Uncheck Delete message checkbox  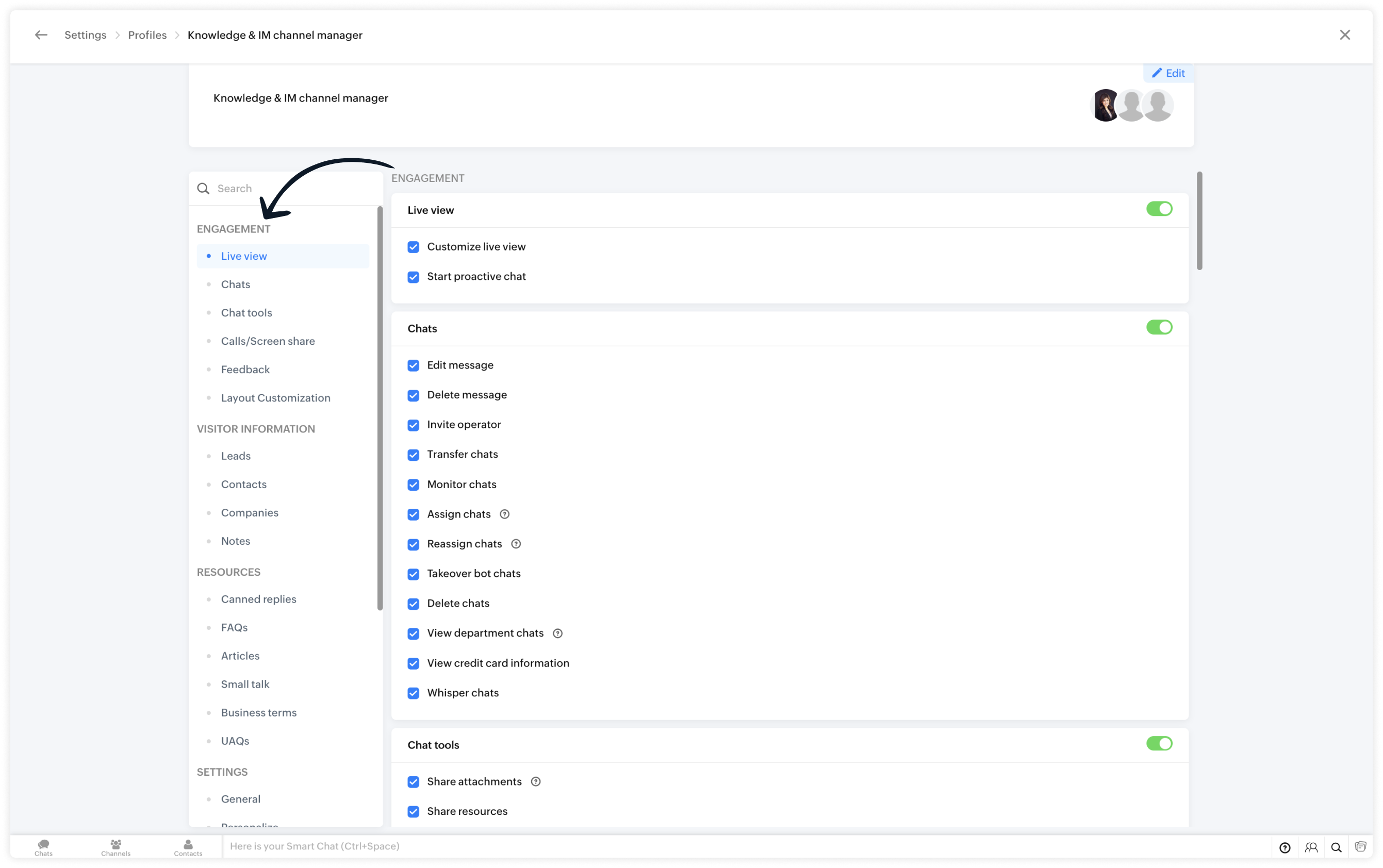click(413, 395)
